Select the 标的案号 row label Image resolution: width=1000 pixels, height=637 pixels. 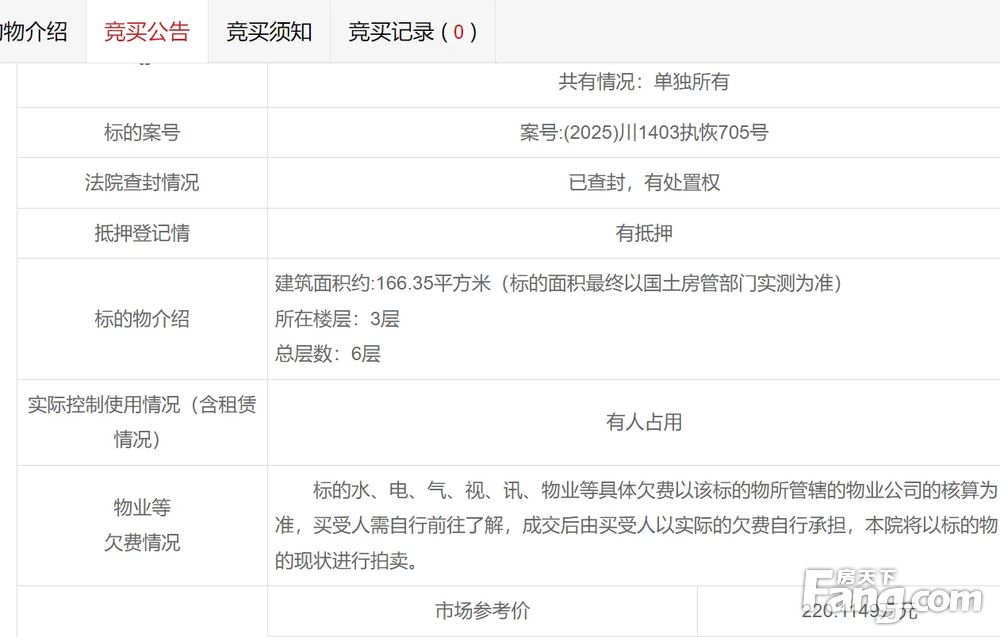pyautogui.click(x=142, y=133)
